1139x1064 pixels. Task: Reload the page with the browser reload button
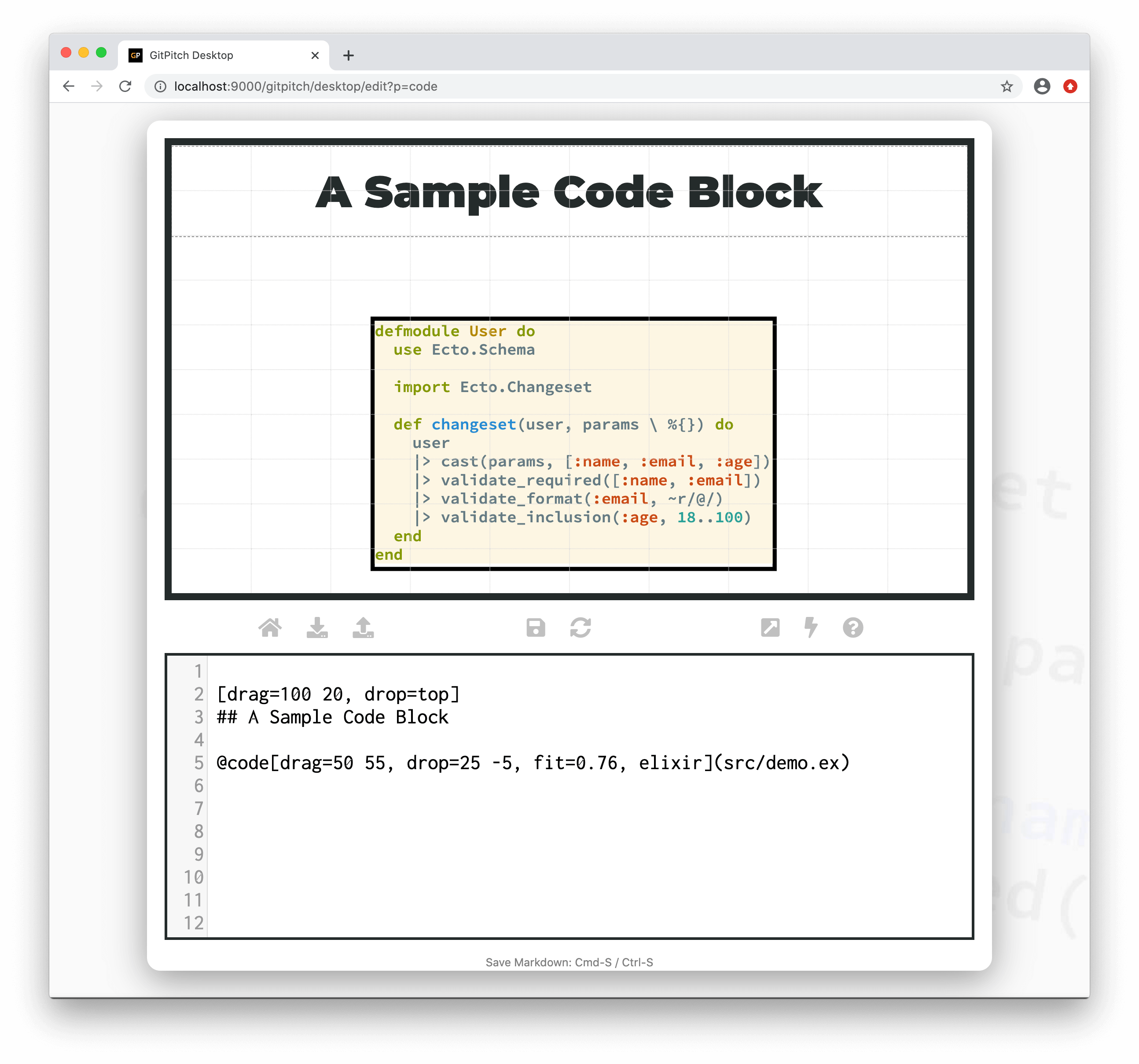click(125, 87)
